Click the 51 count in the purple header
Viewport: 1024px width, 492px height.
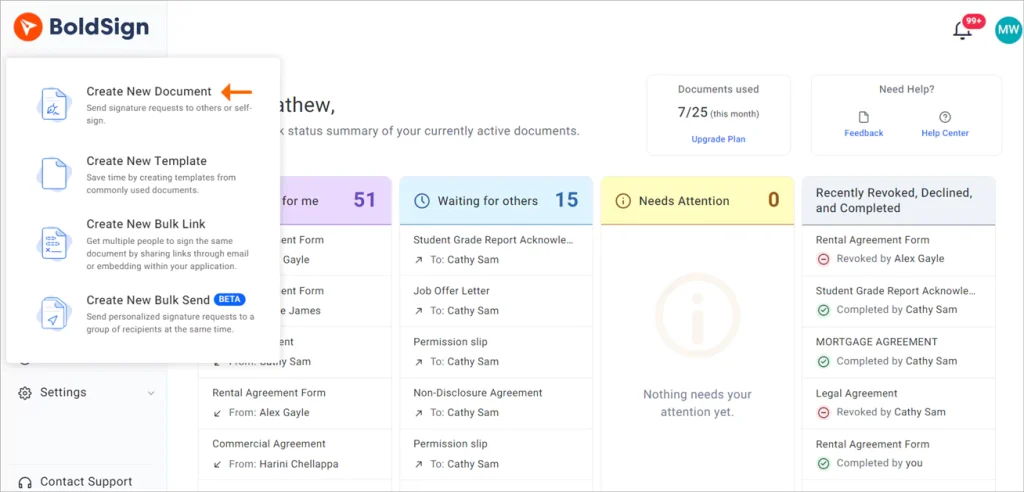pos(365,200)
